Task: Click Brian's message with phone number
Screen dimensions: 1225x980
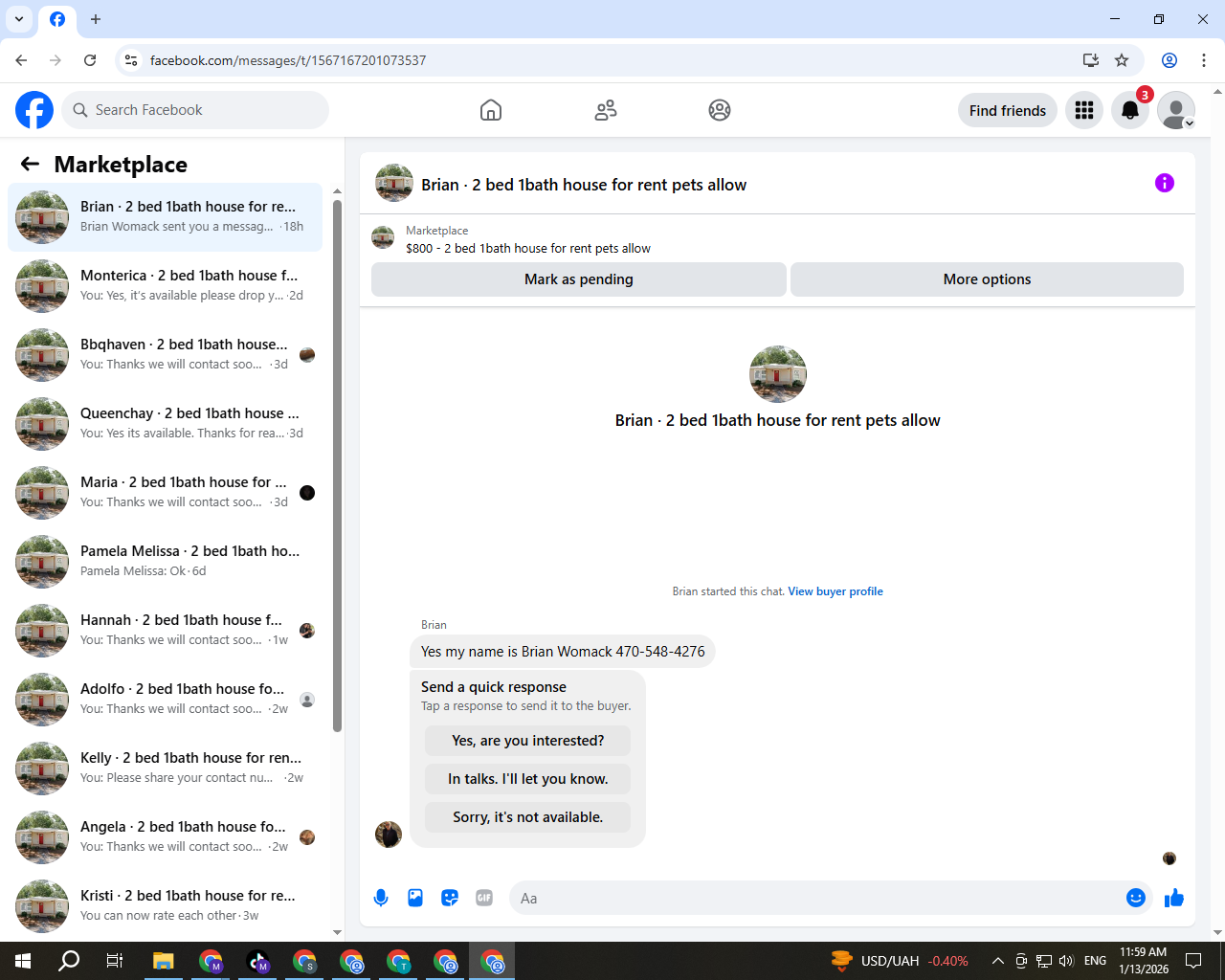Action: click(x=563, y=652)
